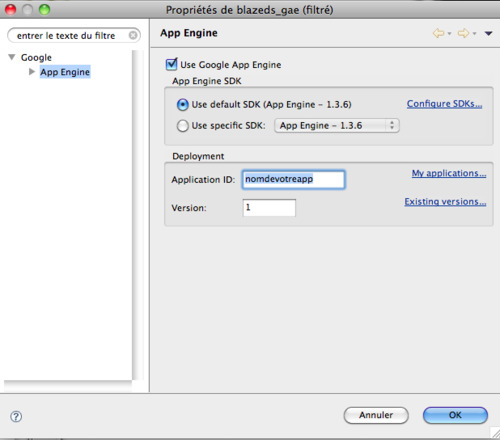Close the properties window with red button
Screen dimensions: 500x440
pos(11,10)
